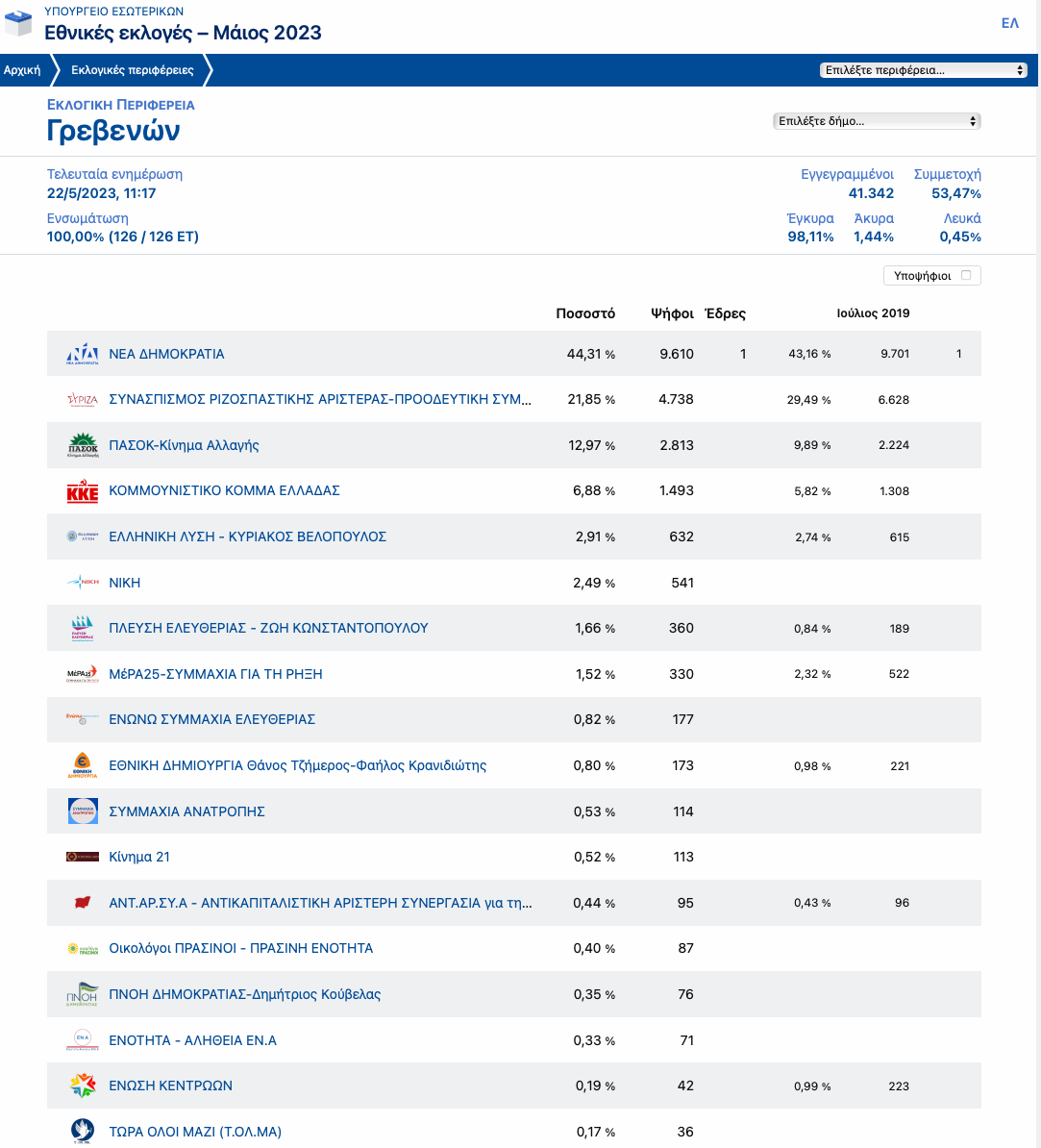1041x1148 pixels.
Task: Open the ΝΕΑ ΔΗΜΟΚΡΑΤΙΑ party link
Action: click(166, 354)
